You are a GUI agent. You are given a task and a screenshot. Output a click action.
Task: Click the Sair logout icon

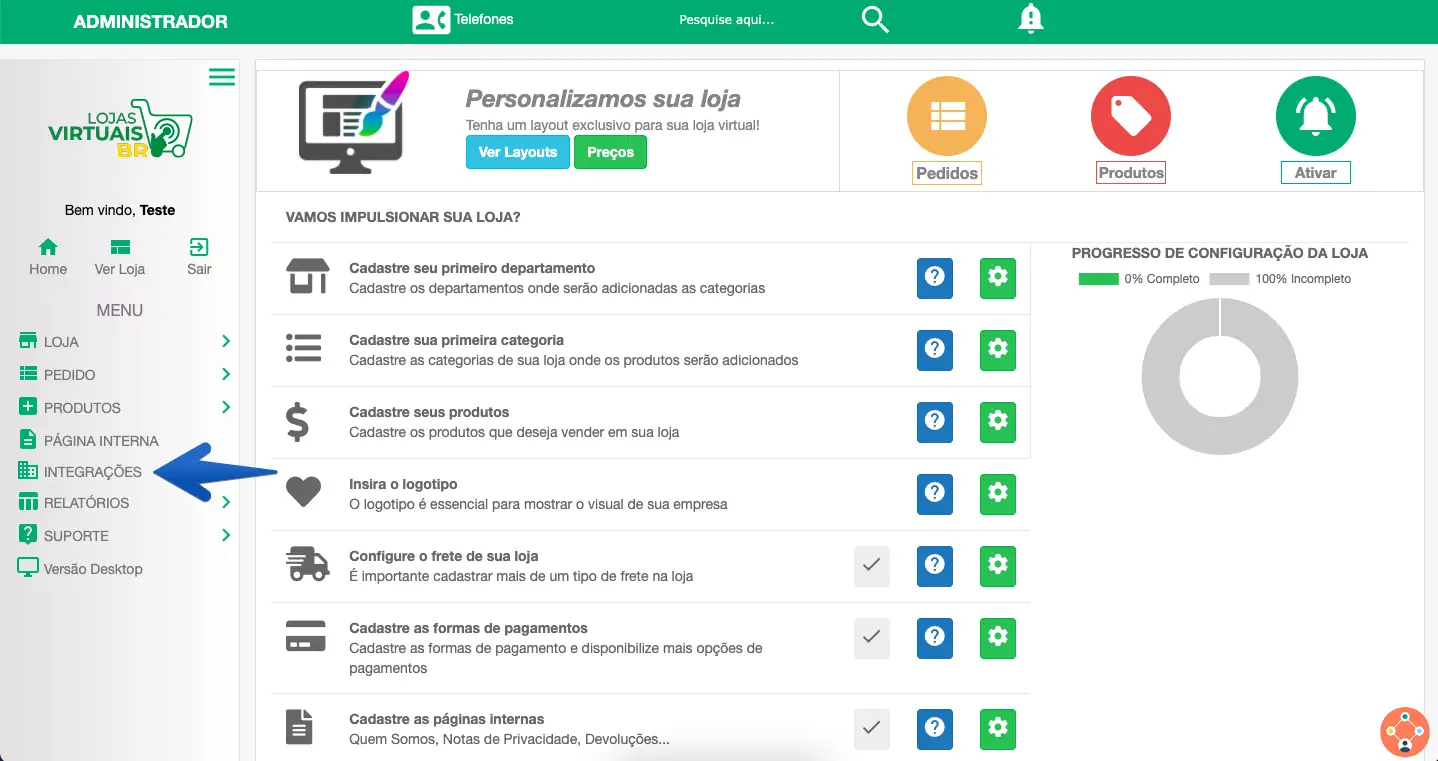click(199, 247)
